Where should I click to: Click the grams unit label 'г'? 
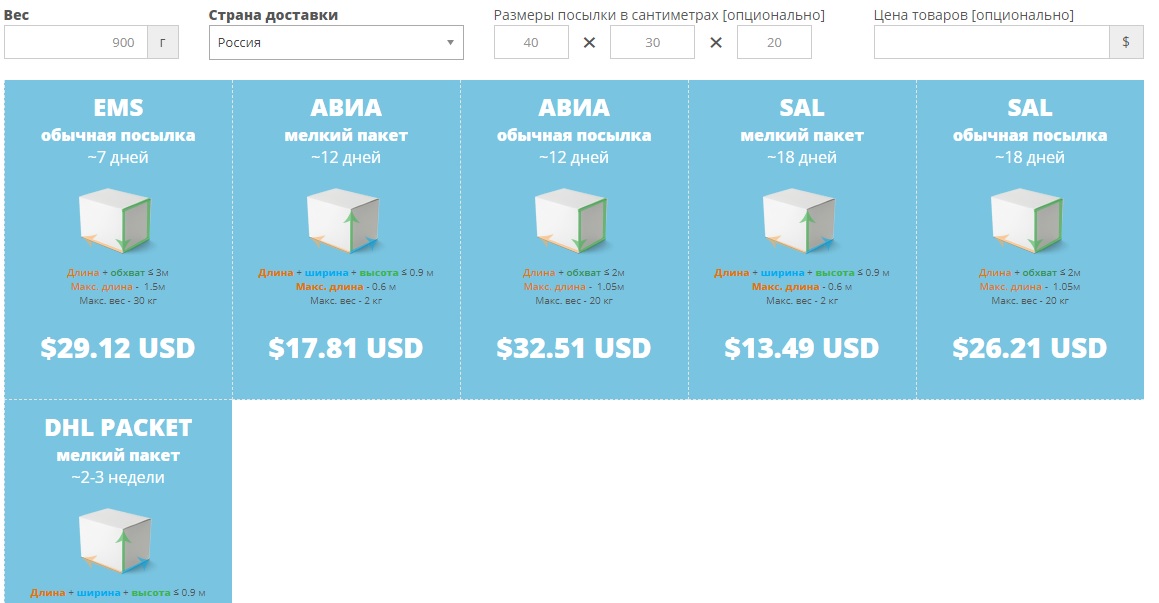163,42
